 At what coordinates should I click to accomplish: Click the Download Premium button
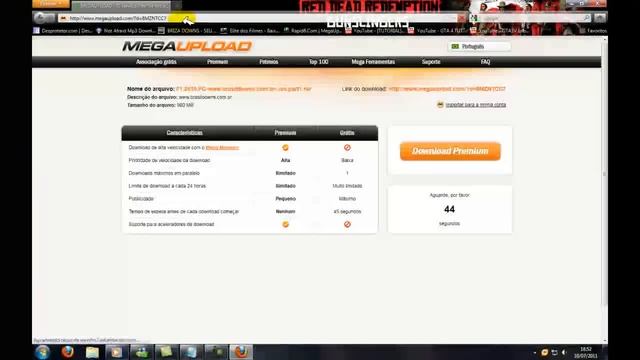[450, 151]
